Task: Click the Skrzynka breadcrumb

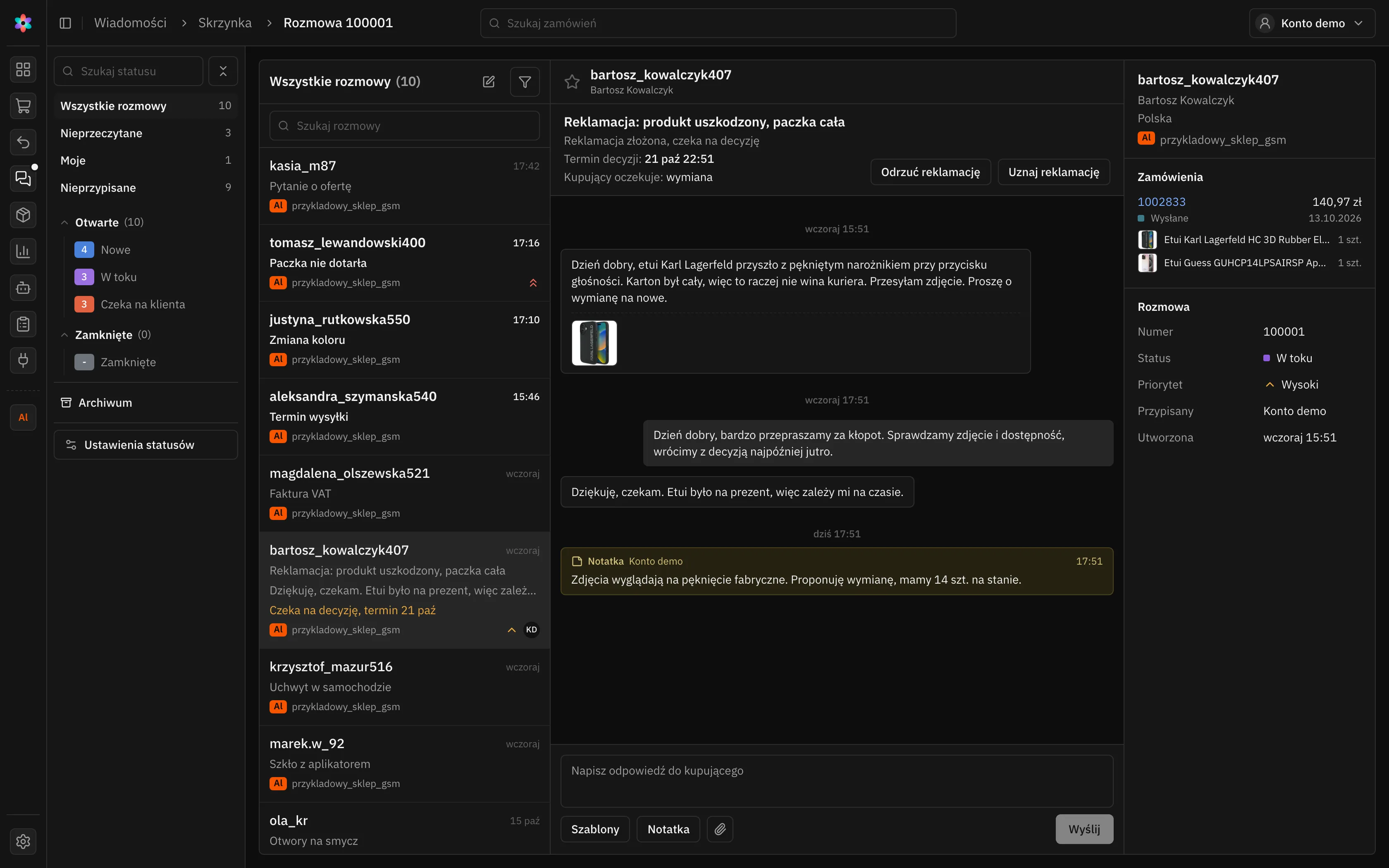Action: (224, 23)
